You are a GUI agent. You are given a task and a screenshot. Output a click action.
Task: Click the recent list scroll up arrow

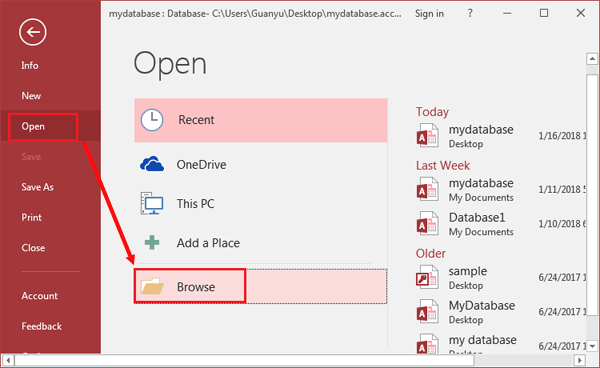tap(592, 59)
